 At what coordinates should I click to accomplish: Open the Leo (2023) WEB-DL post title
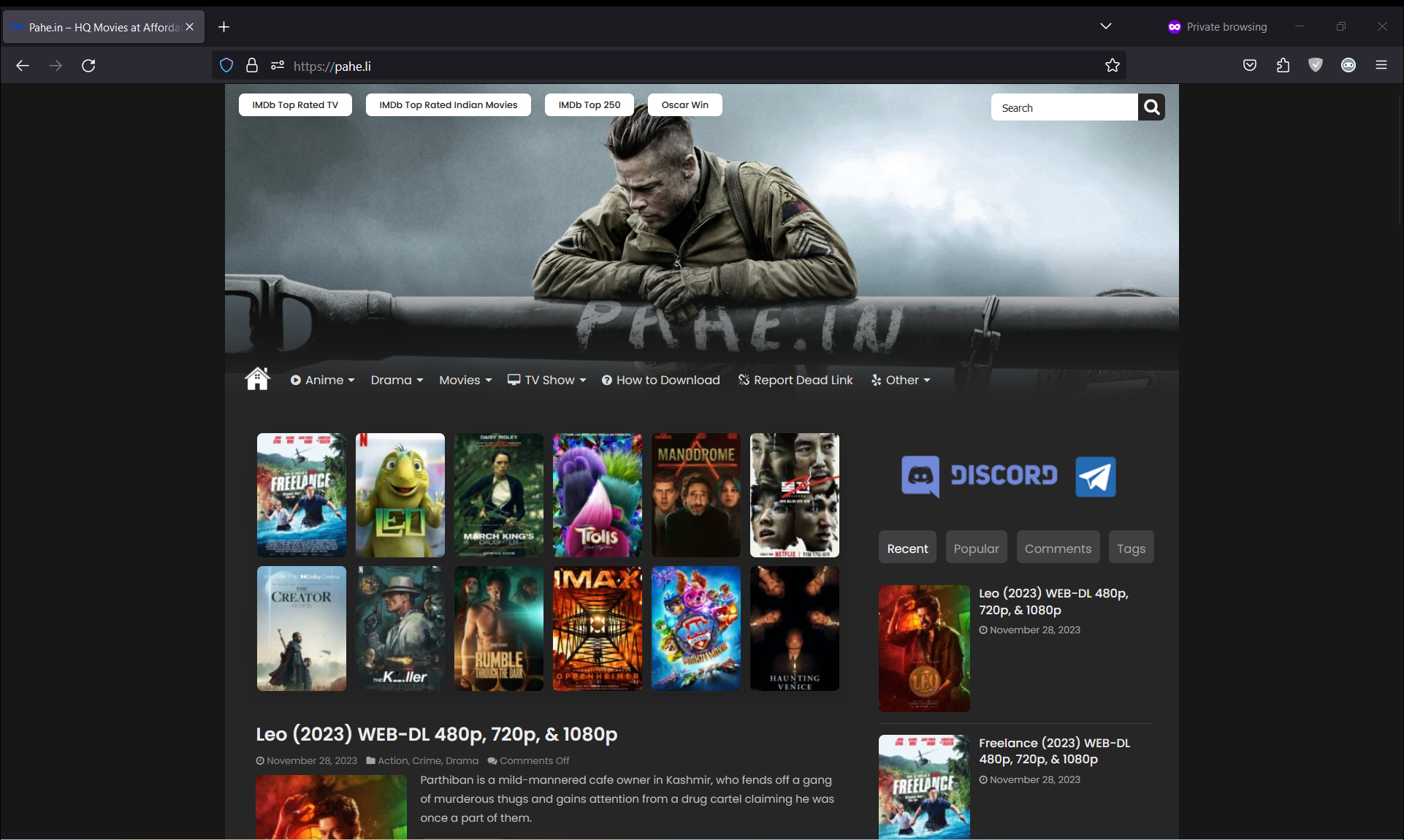point(436,734)
